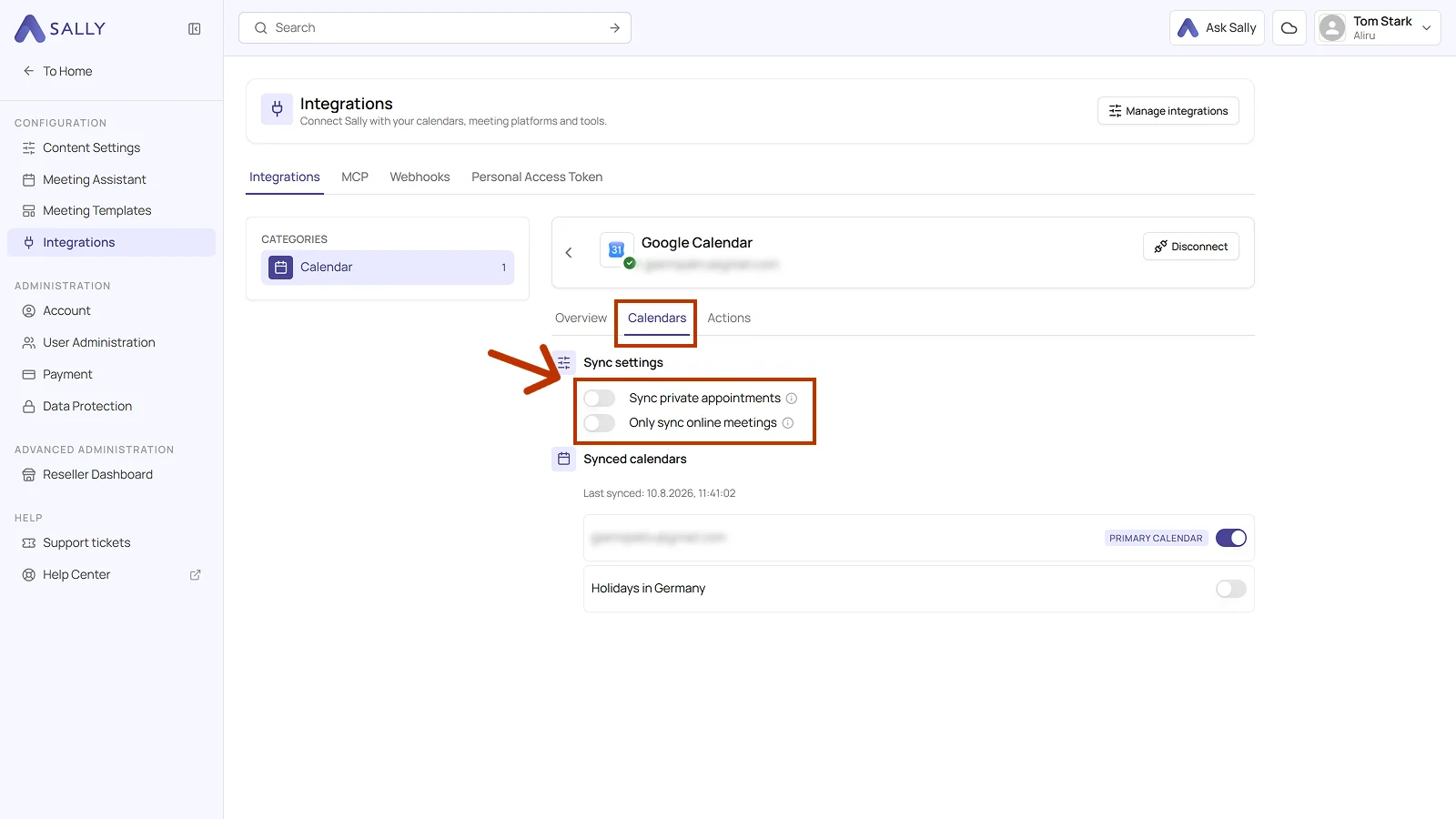The image size is (1456, 819).
Task: Open Ask Sally assistant
Action: tap(1217, 28)
